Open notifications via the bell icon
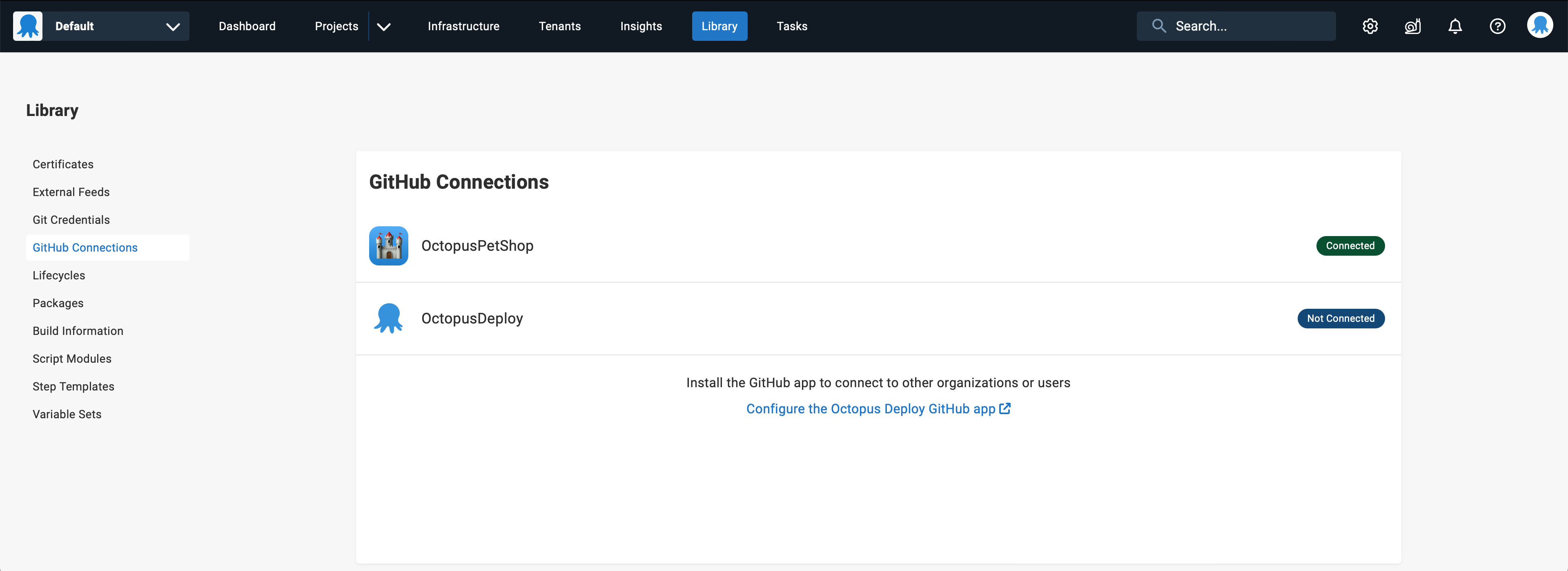Image resolution: width=1568 pixels, height=571 pixels. pyautogui.click(x=1455, y=26)
